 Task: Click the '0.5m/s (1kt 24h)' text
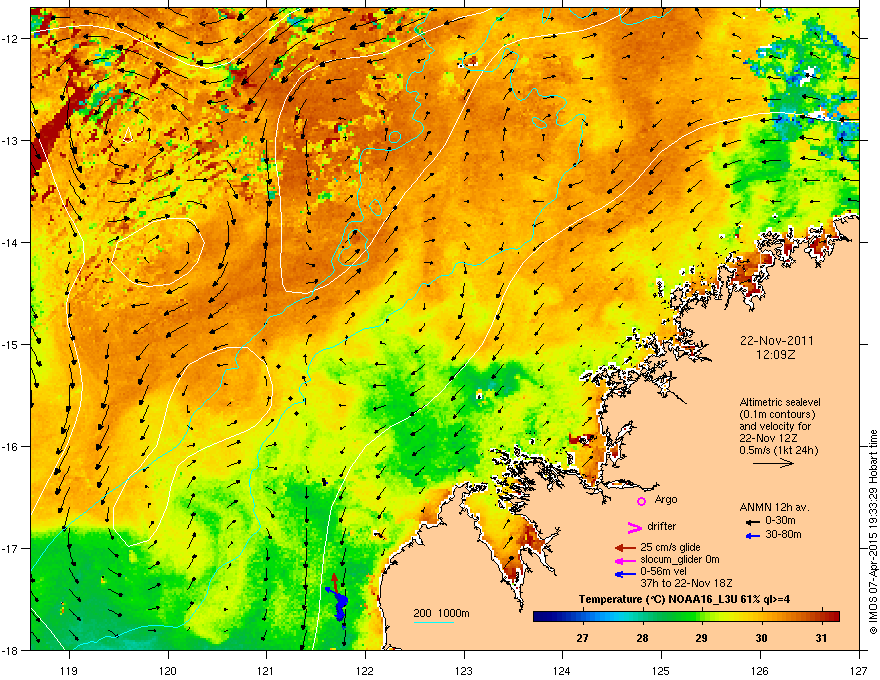click(778, 451)
